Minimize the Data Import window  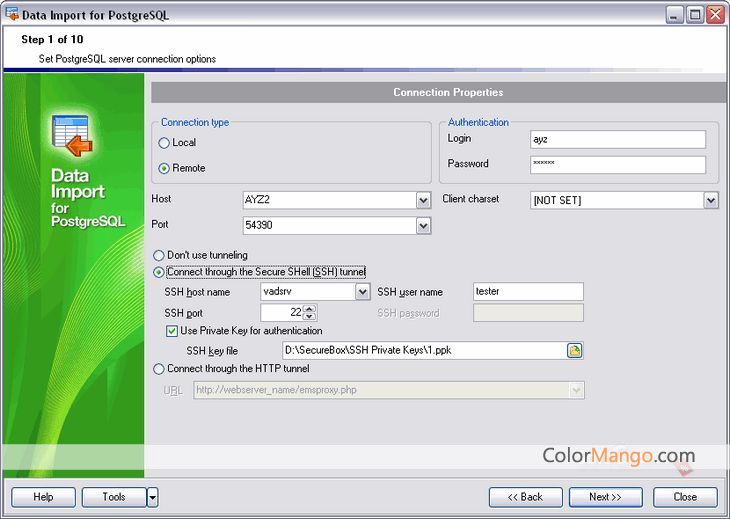tap(674, 15)
